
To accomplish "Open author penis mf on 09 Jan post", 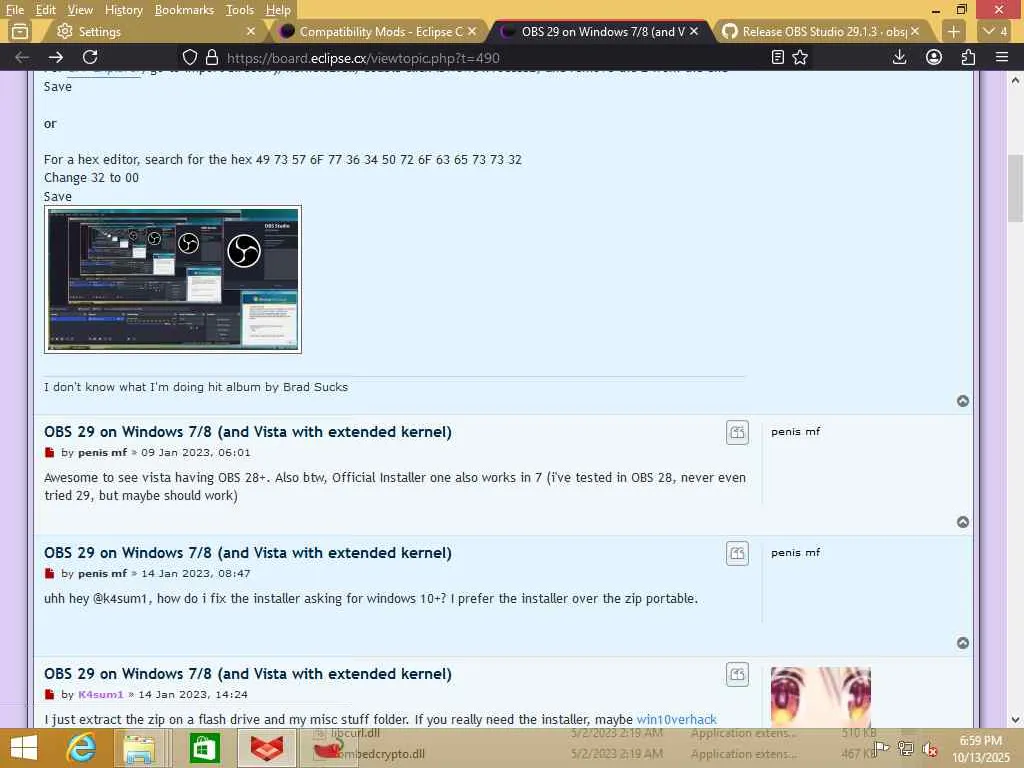I will [103, 453].
